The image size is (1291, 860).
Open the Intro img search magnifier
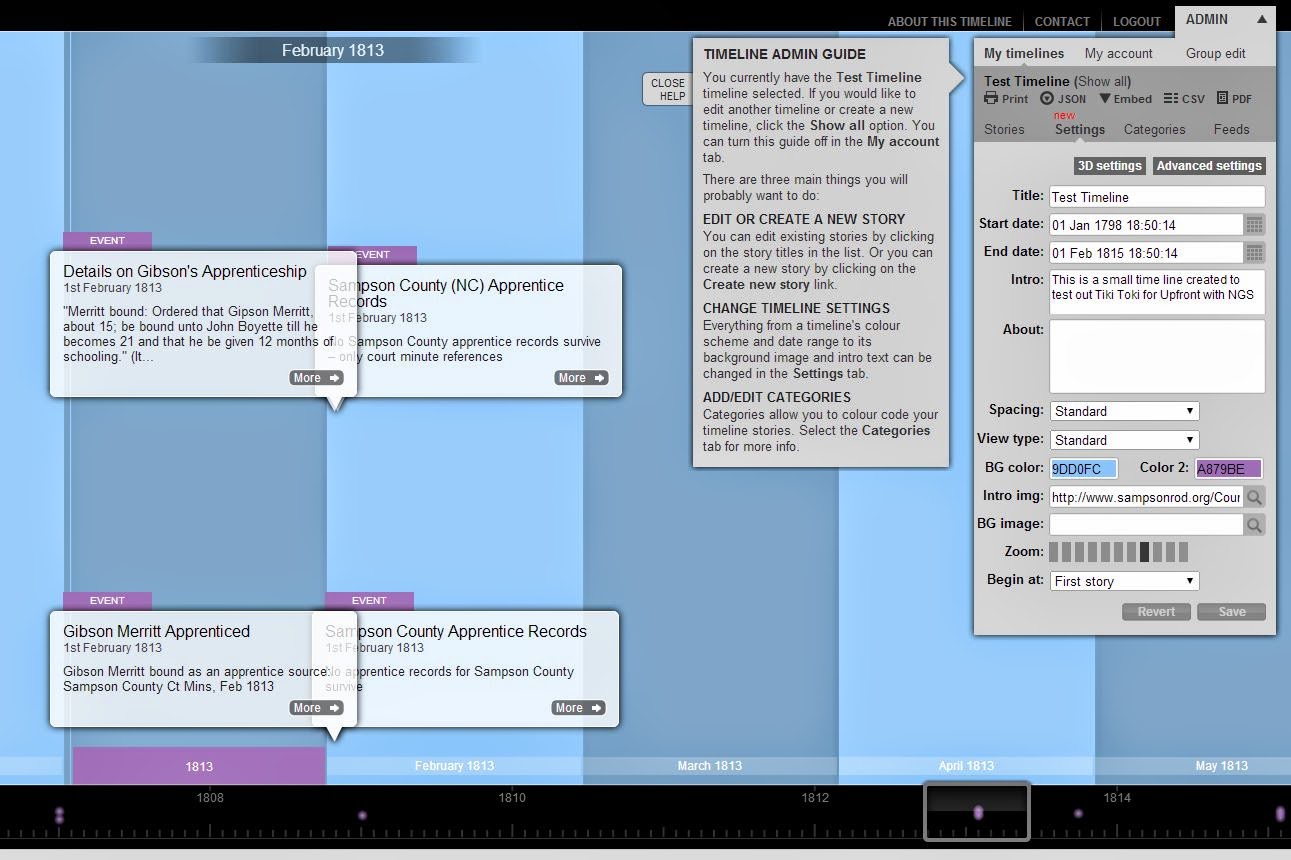[1254, 496]
